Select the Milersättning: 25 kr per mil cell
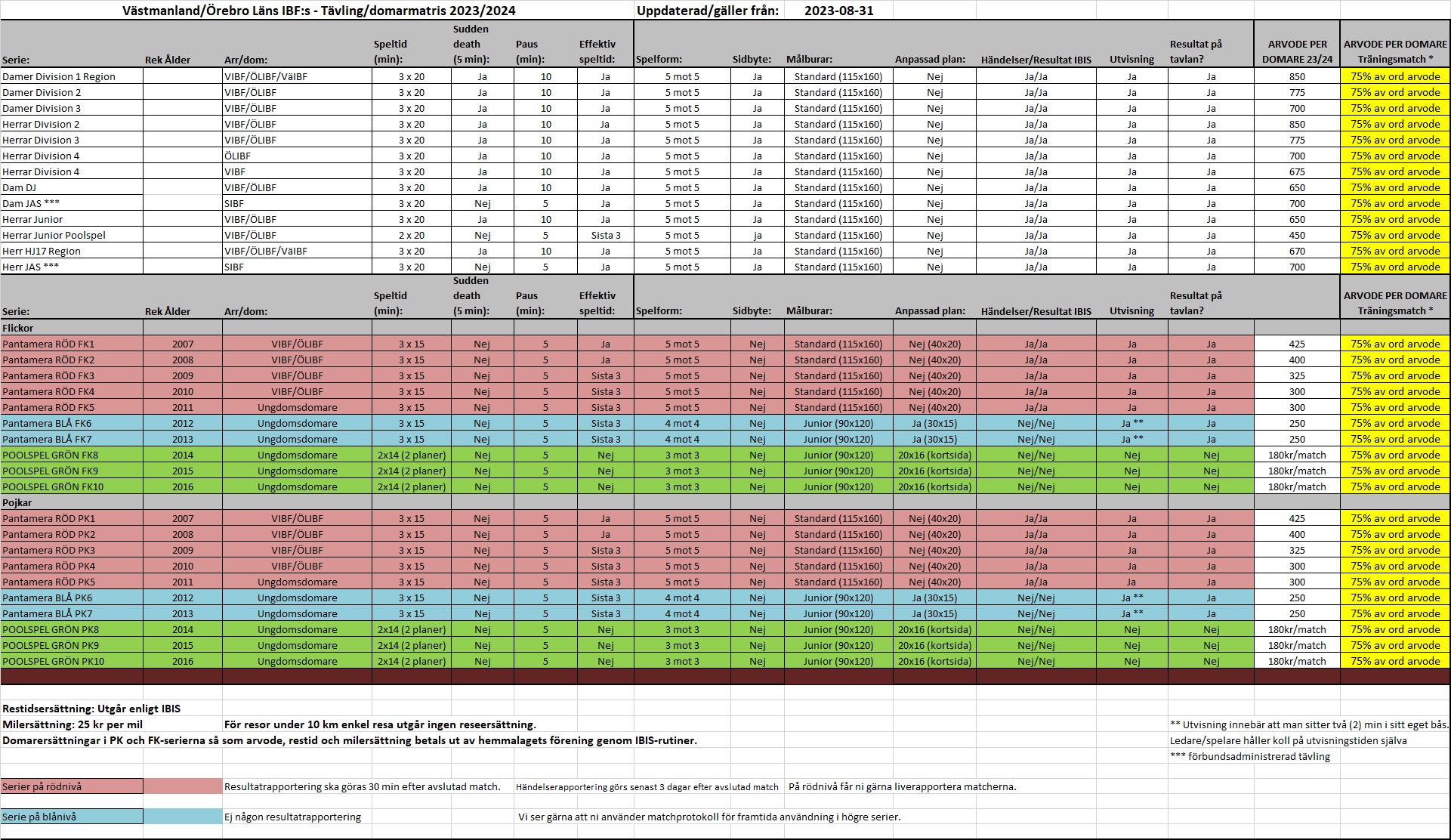 [x=73, y=724]
